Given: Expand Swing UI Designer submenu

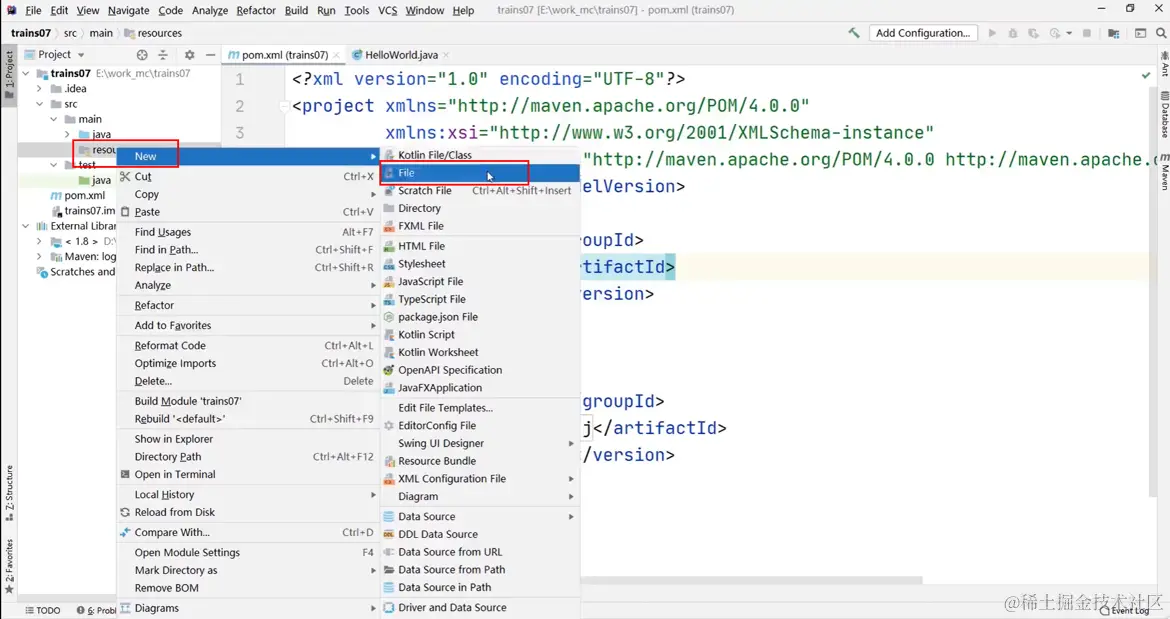Looking at the screenshot, I should click(480, 444).
